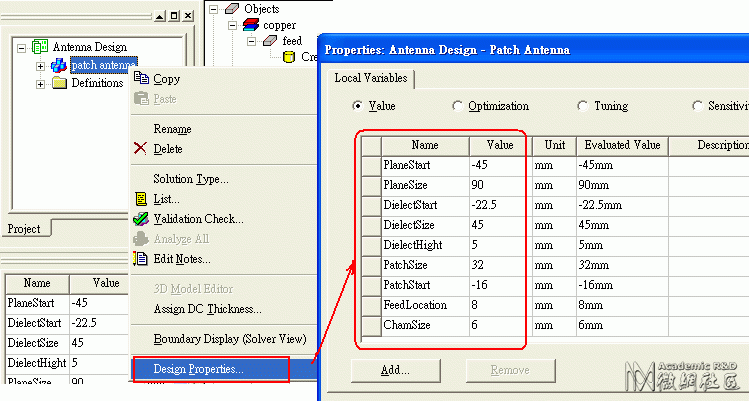Edit the FeedLocation value 8
Viewport: 749px width, 401px height.
501,305
